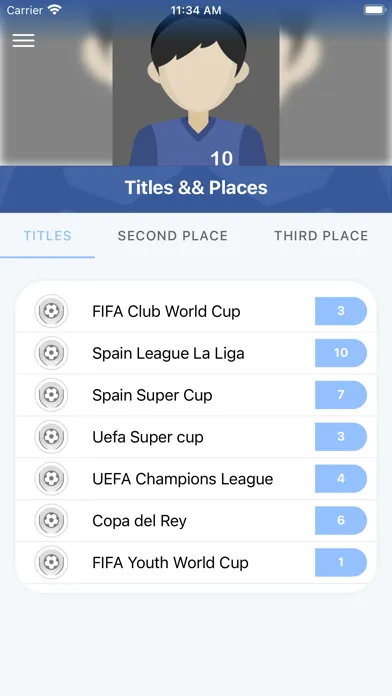Tap the player avatar with number 10

(x=196, y=89)
